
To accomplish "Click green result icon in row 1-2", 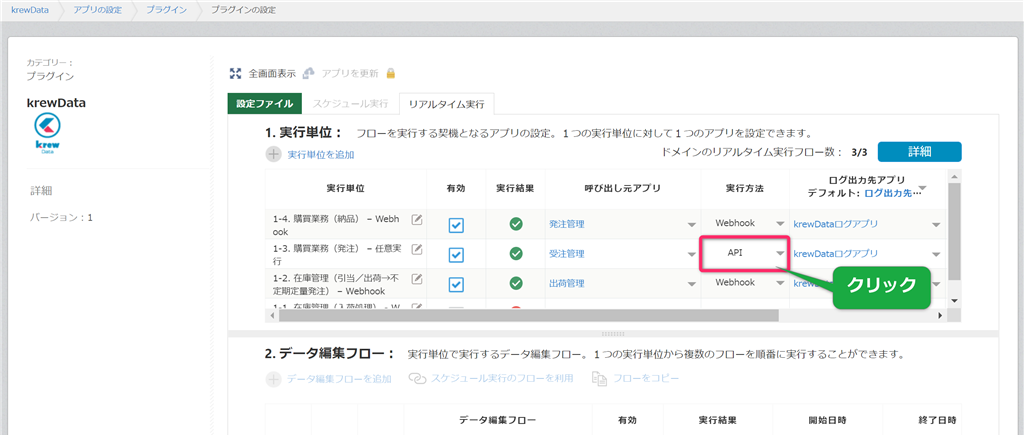I will [x=516, y=283].
